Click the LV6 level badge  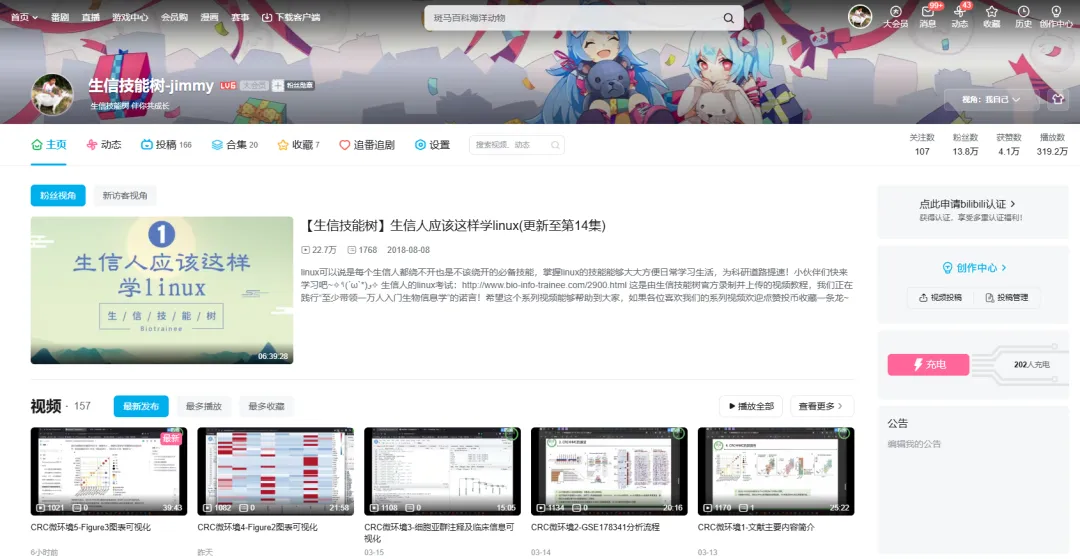[228, 85]
